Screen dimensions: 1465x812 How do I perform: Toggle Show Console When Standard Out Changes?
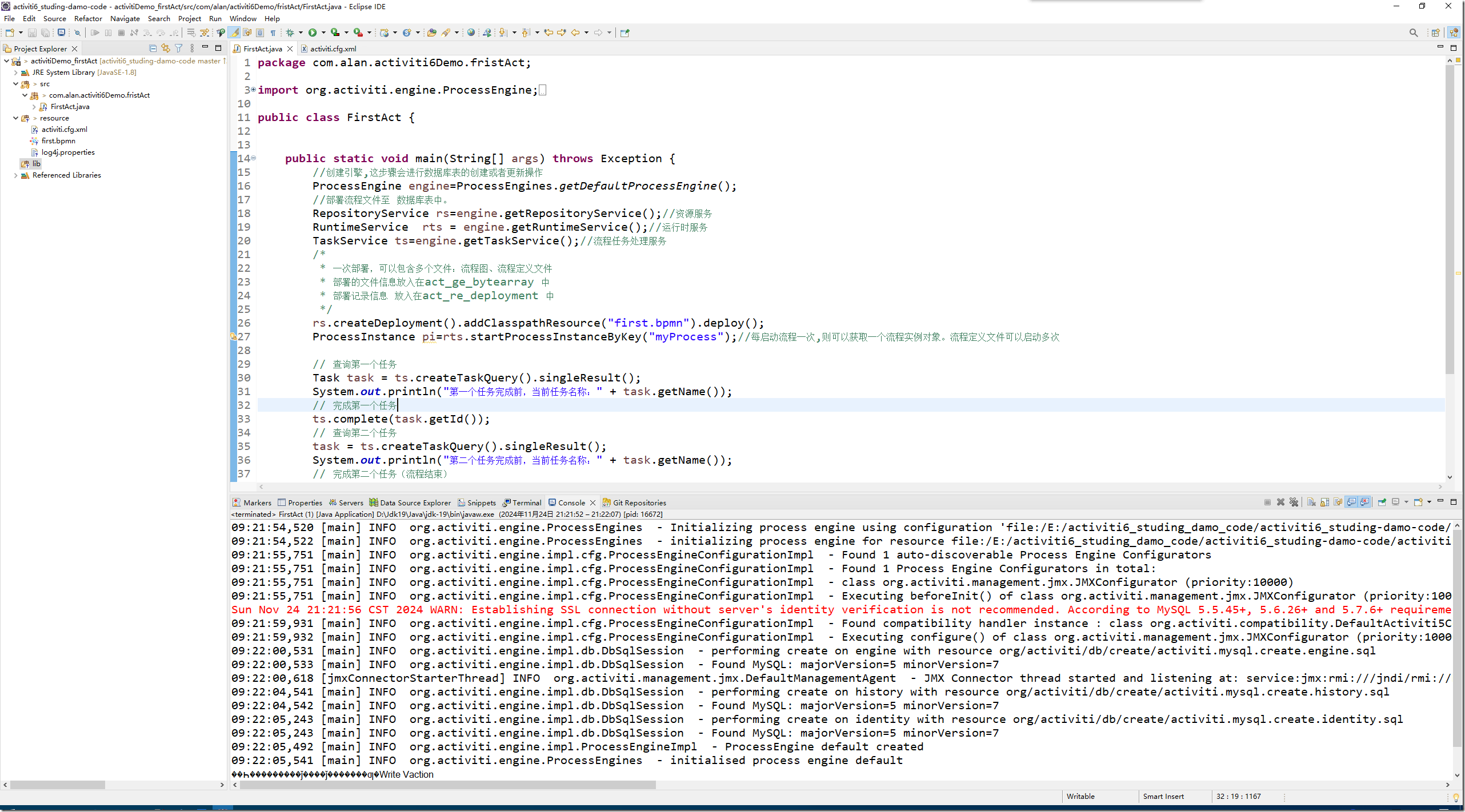click(x=1351, y=502)
